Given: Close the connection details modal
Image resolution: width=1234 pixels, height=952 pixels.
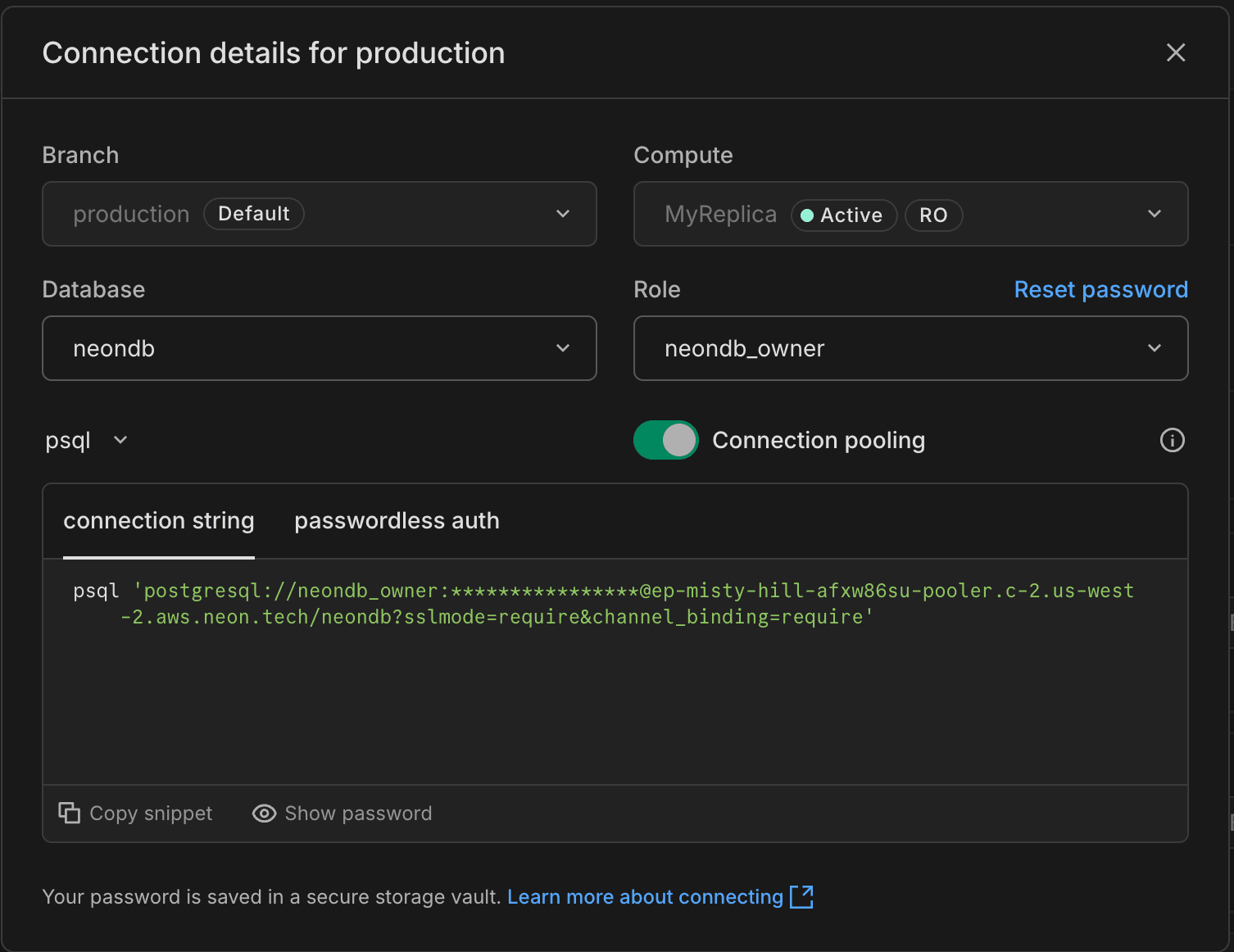Looking at the screenshot, I should [1176, 52].
